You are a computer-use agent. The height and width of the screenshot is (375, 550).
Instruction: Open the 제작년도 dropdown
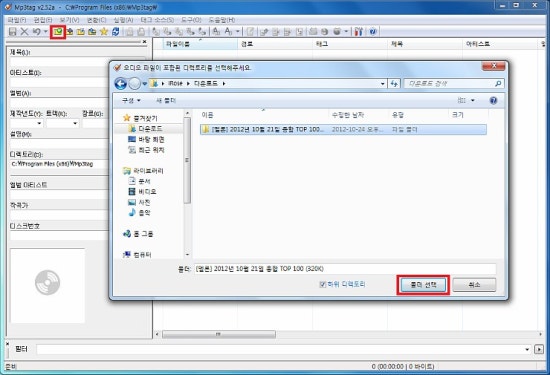click(x=39, y=123)
